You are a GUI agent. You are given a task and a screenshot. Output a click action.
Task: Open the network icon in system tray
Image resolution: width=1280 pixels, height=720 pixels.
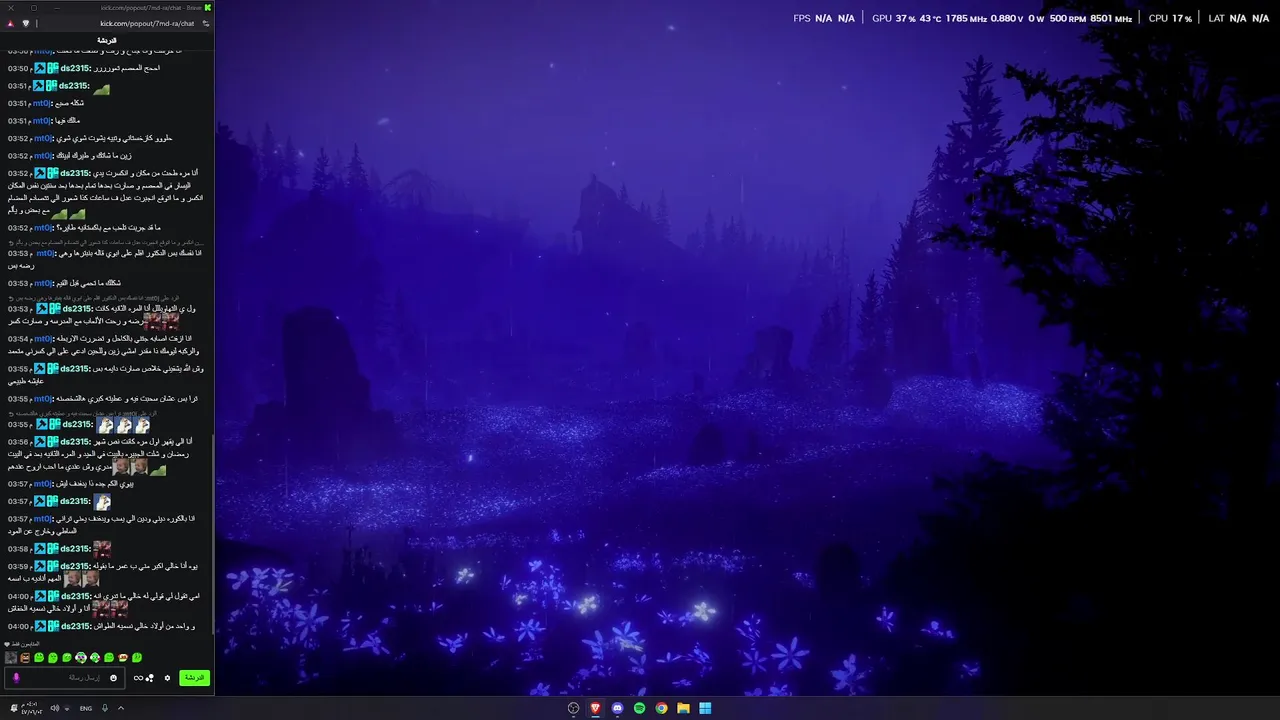click(67, 708)
